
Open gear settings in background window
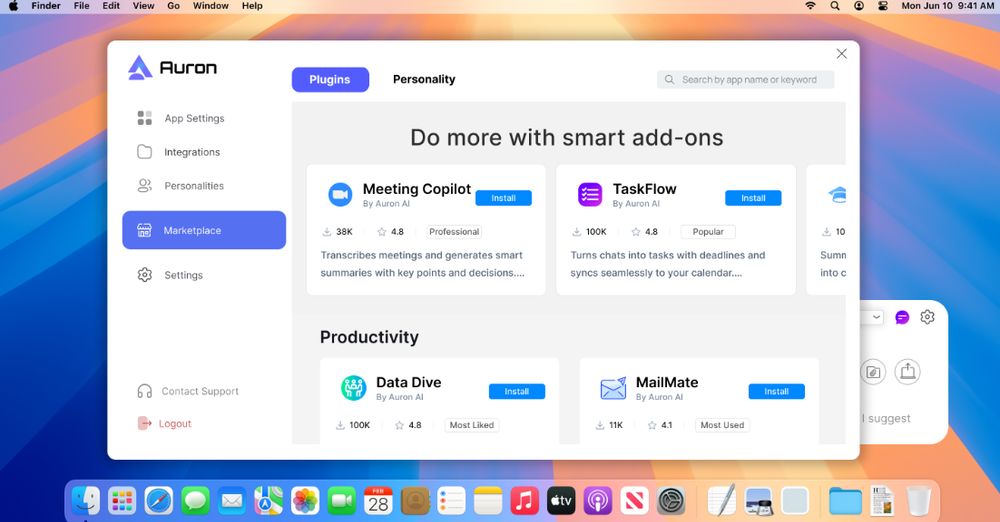pos(927,317)
